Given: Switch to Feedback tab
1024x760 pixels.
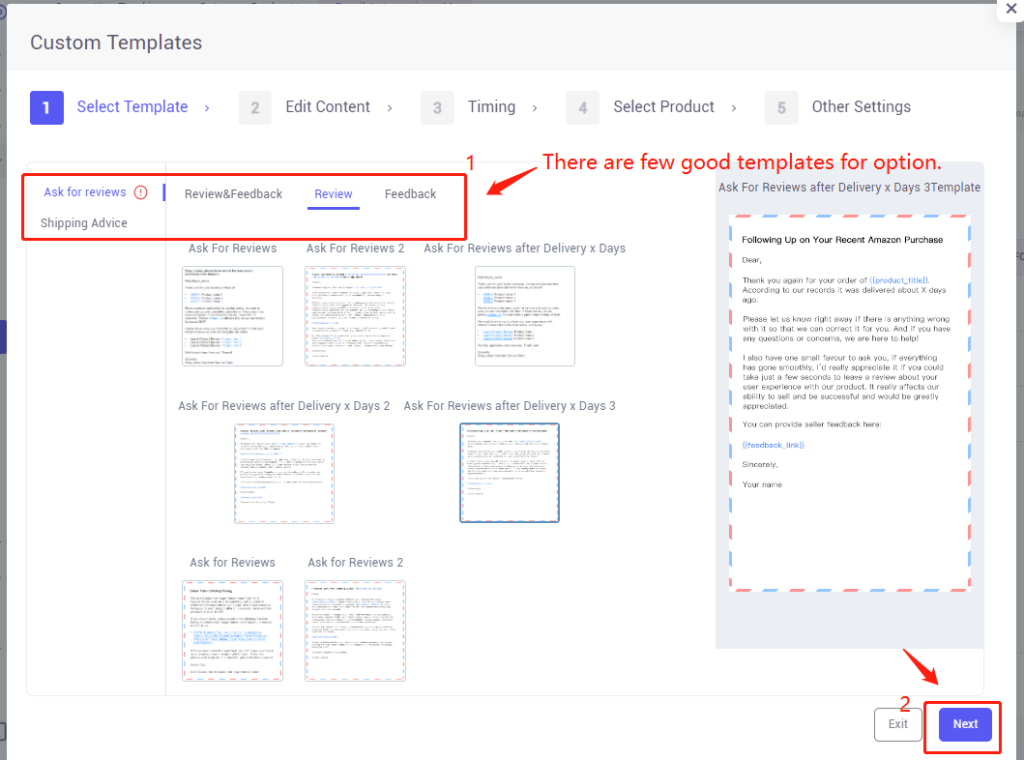Looking at the screenshot, I should (410, 194).
